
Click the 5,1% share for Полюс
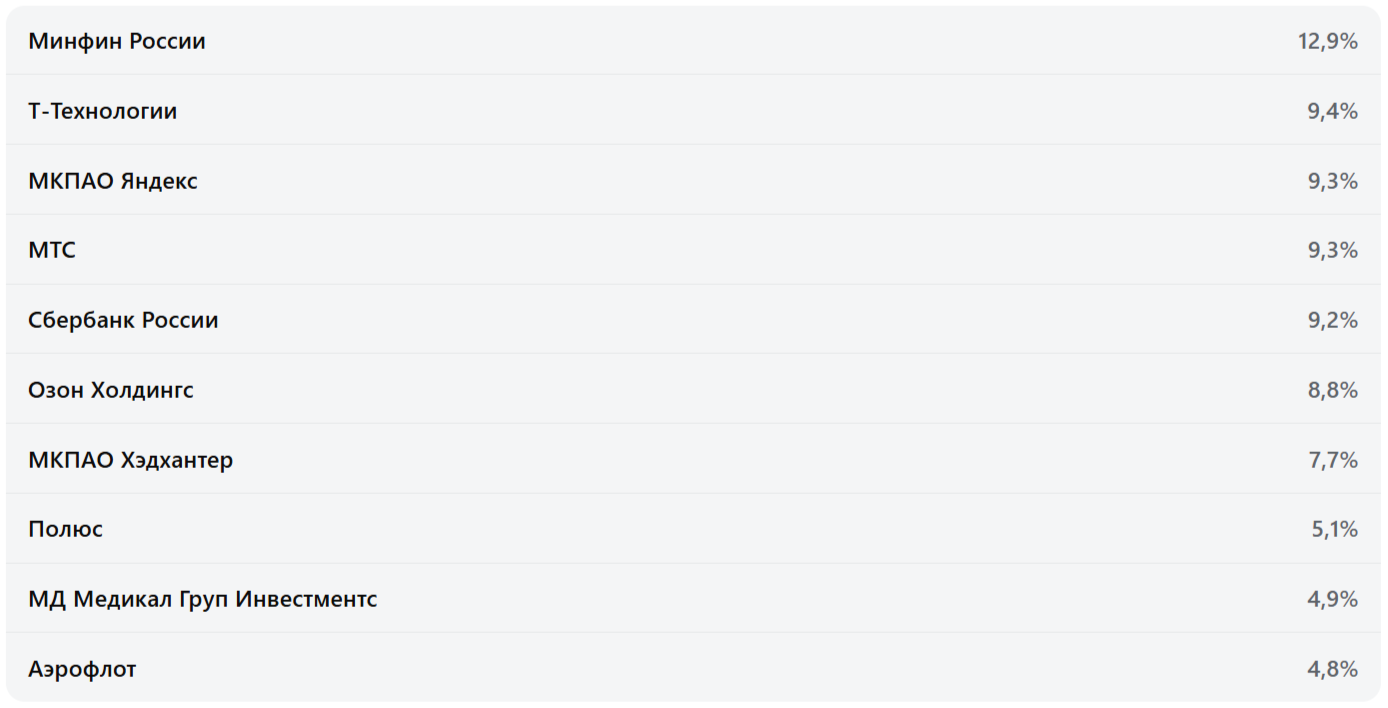[x=1334, y=529]
